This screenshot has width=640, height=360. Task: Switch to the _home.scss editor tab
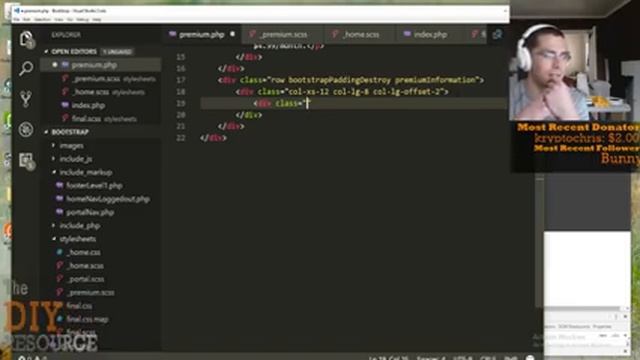(x=361, y=35)
